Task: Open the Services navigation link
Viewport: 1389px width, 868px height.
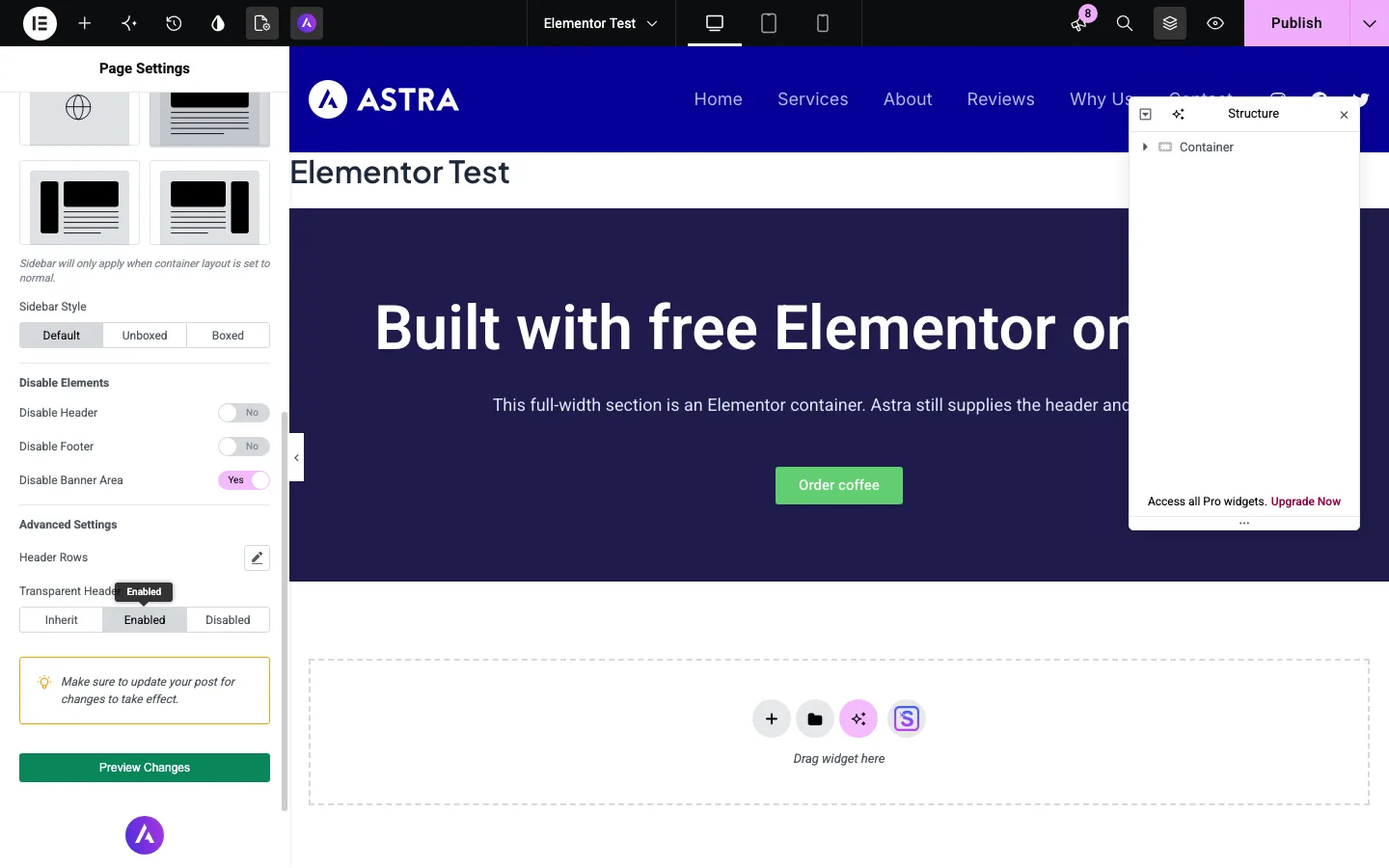Action: 813,99
